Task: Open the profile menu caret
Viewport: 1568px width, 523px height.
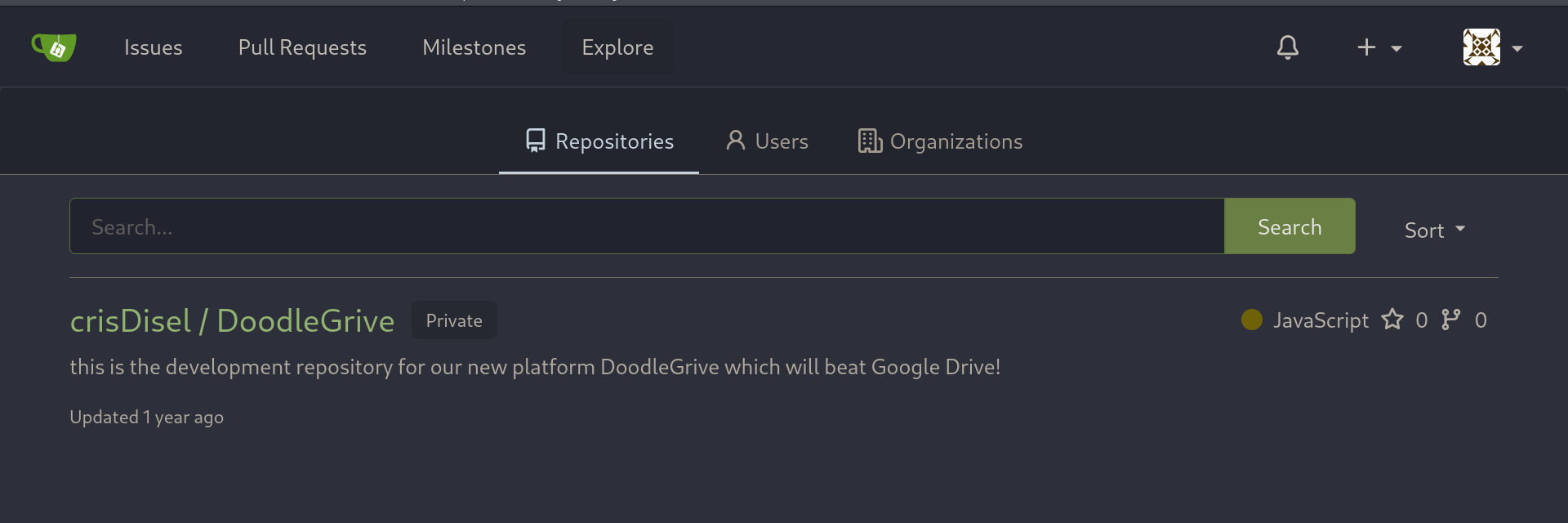Action: (x=1517, y=48)
